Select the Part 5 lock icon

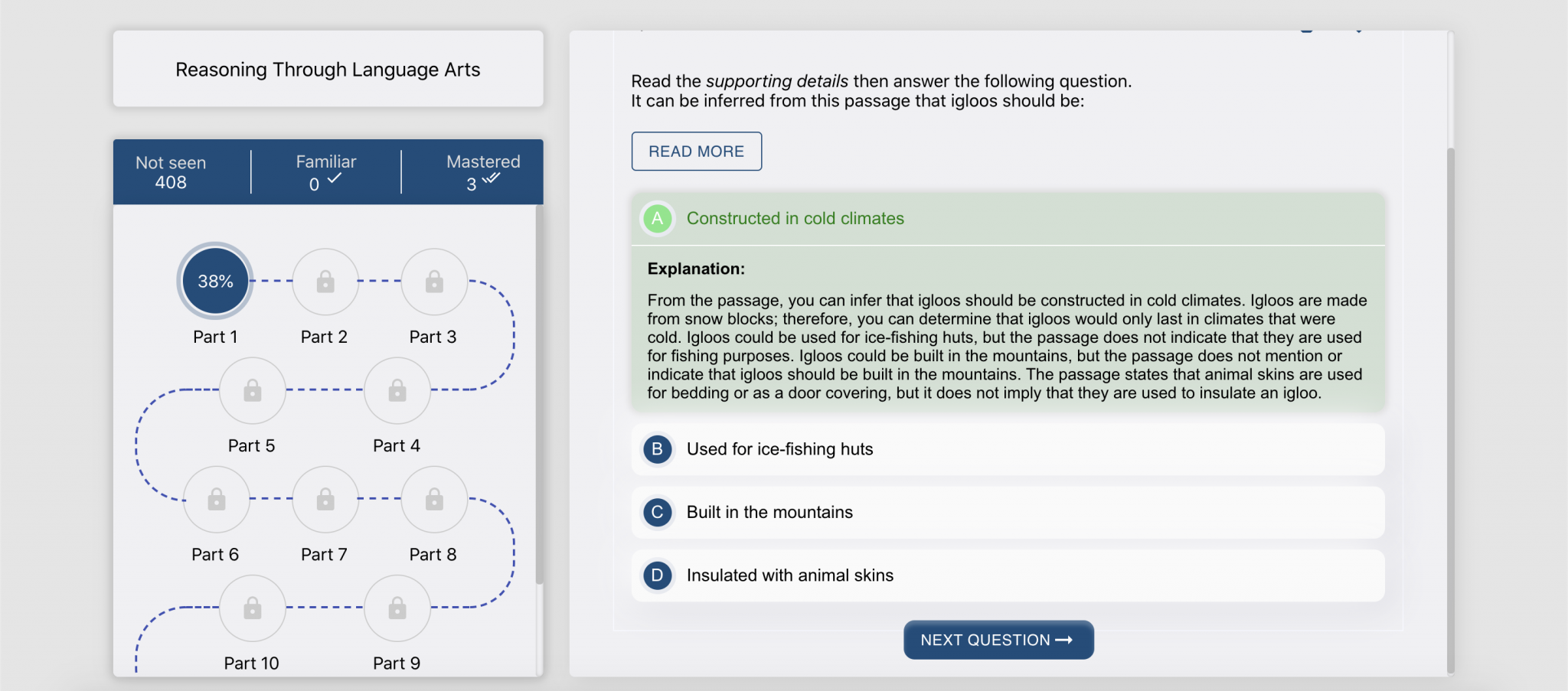point(252,390)
